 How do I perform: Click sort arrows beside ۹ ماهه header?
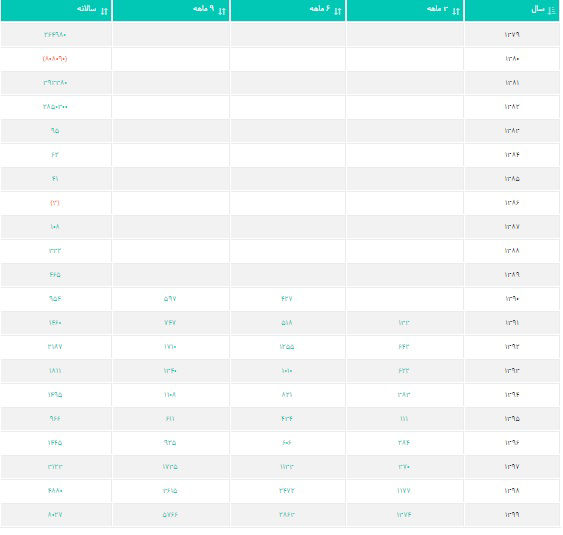pyautogui.click(x=222, y=11)
